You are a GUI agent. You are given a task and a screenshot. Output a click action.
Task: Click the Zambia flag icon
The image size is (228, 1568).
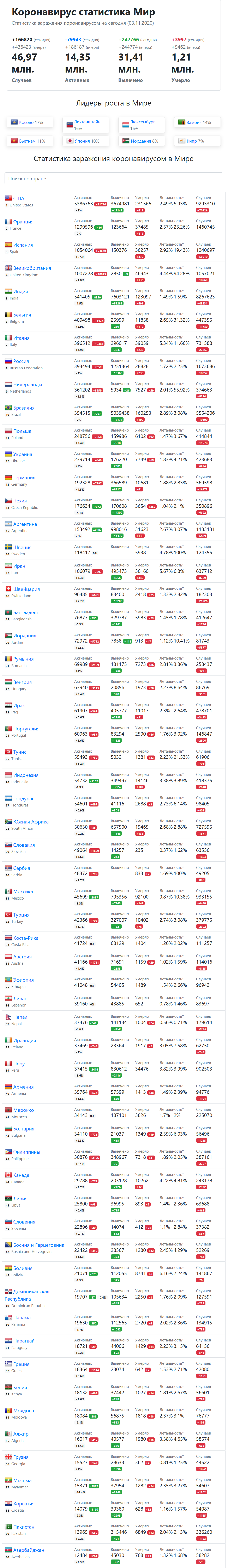(181, 122)
